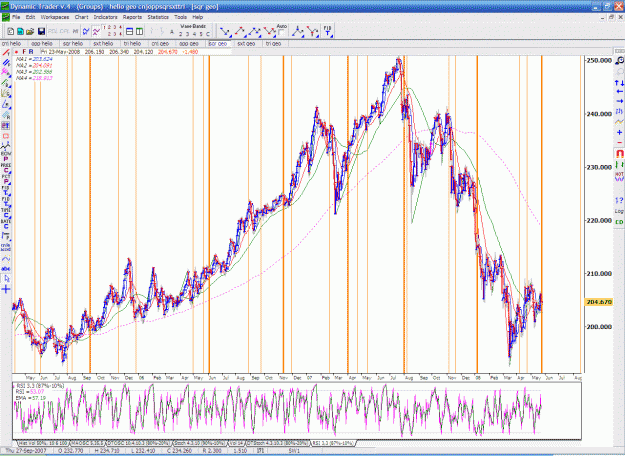Screen dimensions: 625x456
Task: Switch to Hist Vol indicator tab
Action: click(43, 443)
